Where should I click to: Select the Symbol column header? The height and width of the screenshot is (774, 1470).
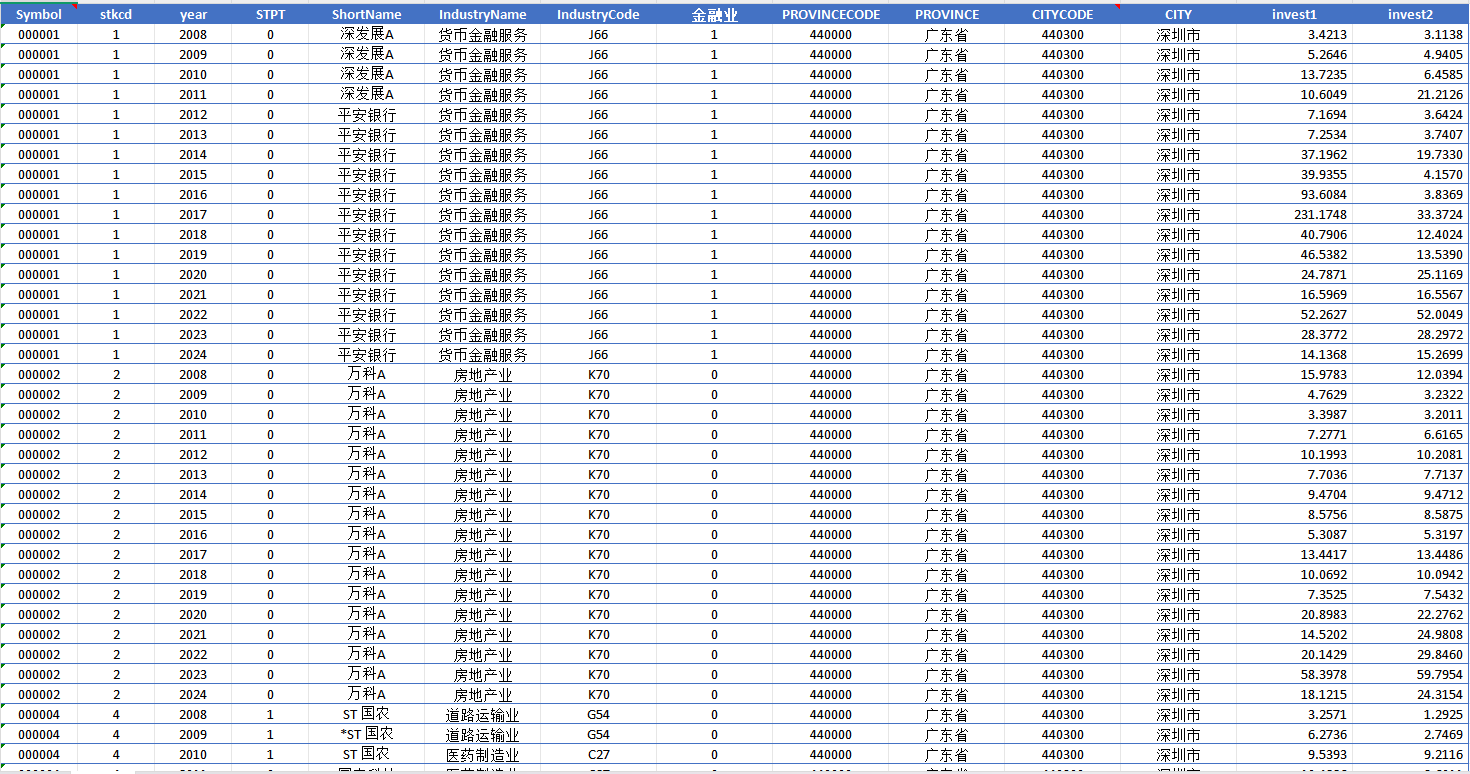(39, 15)
